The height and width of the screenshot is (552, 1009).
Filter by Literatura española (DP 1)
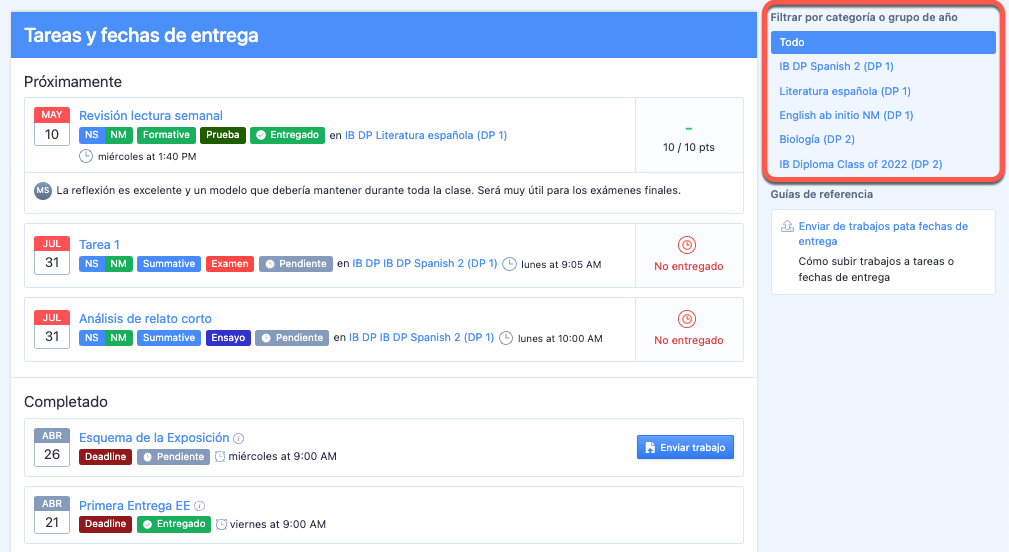[844, 91]
